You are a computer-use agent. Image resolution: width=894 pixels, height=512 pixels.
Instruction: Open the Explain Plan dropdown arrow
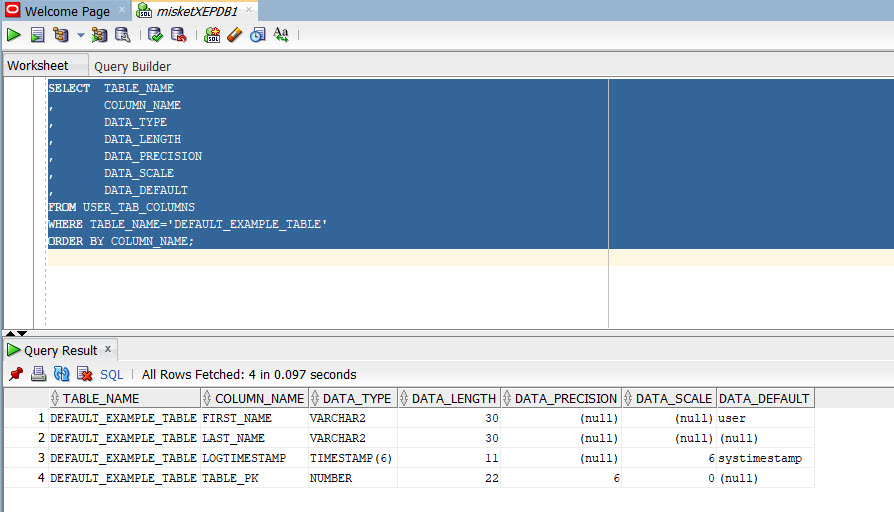point(80,35)
